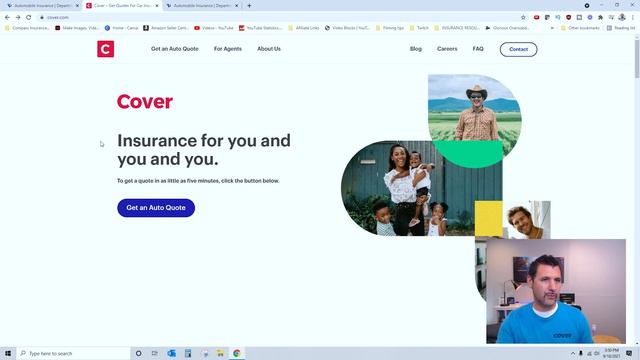The height and width of the screenshot is (360, 640).
Task: Go to the Blog page
Action: pyautogui.click(x=416, y=49)
